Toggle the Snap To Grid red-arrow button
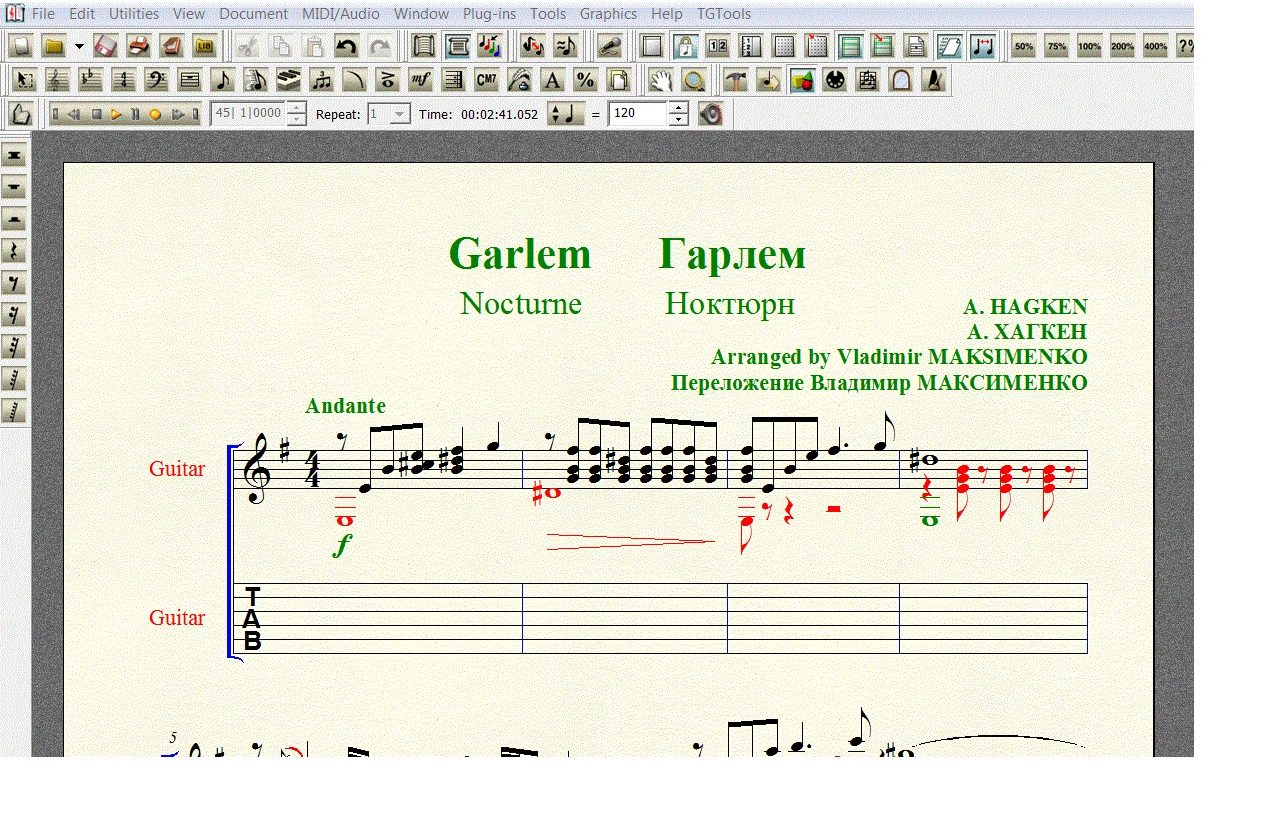The image size is (1274, 817). [816, 46]
